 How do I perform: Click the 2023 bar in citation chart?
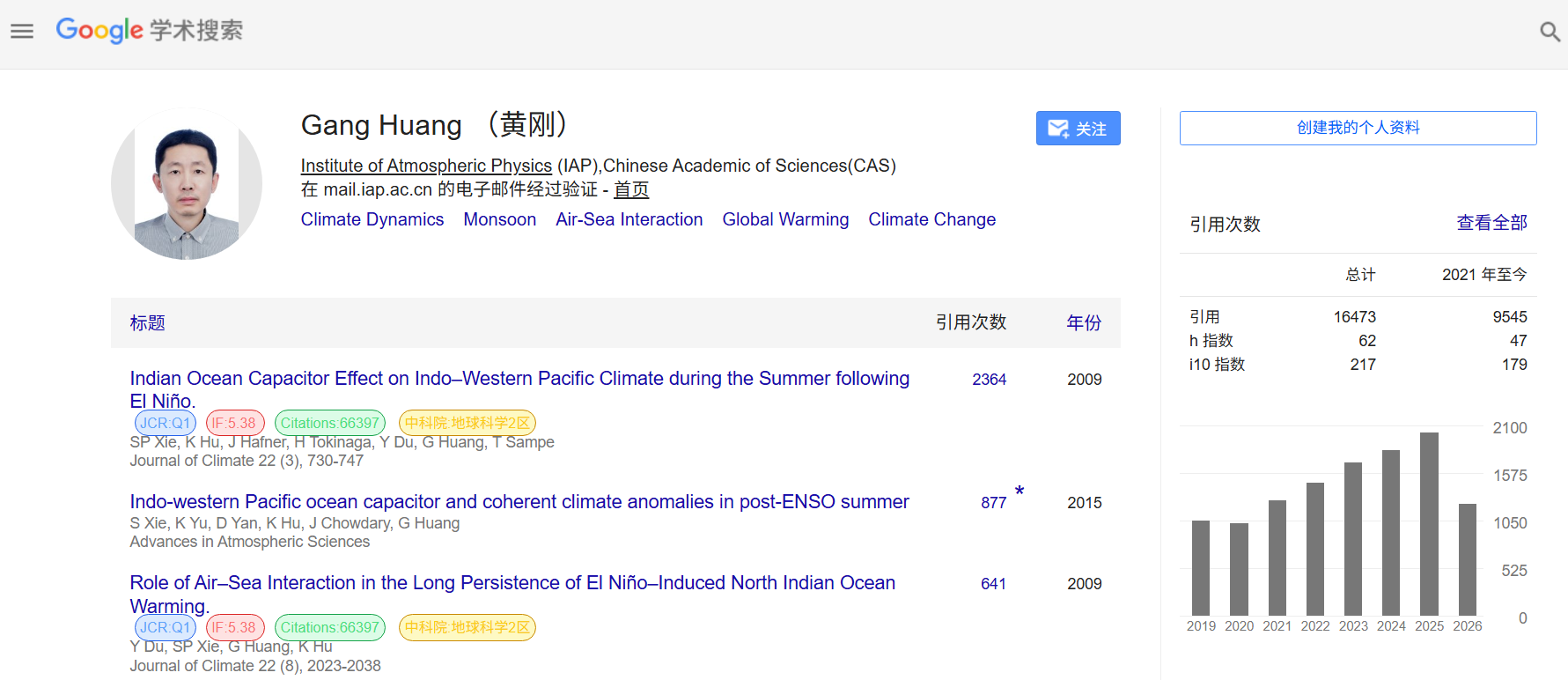[x=1353, y=538]
